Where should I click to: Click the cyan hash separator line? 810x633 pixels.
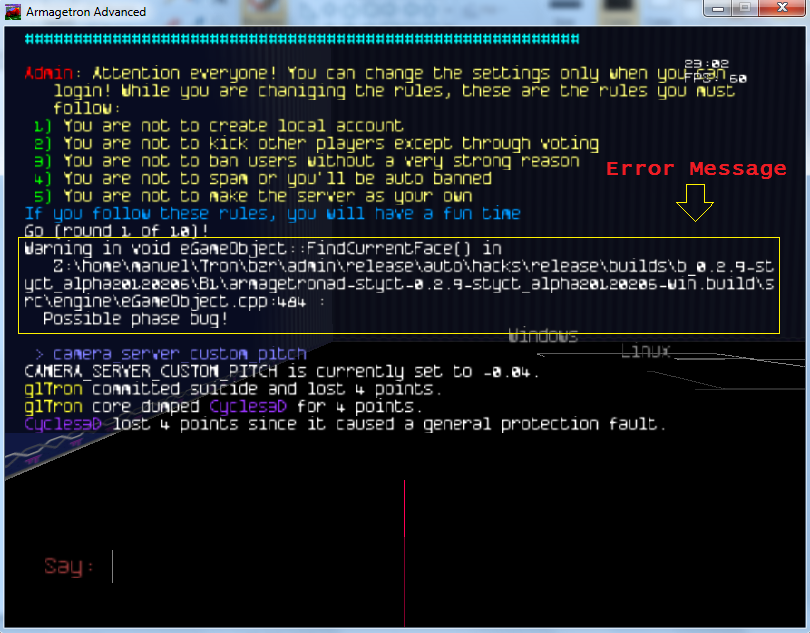(x=301, y=39)
